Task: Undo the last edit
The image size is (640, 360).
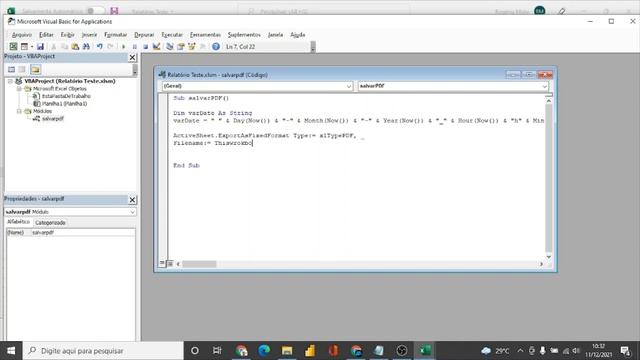Action: pos(100,47)
